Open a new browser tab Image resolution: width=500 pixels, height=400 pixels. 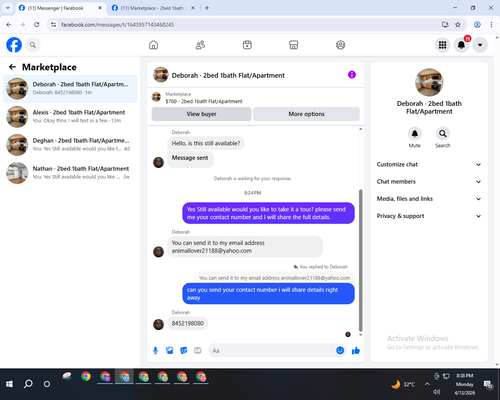(207, 8)
